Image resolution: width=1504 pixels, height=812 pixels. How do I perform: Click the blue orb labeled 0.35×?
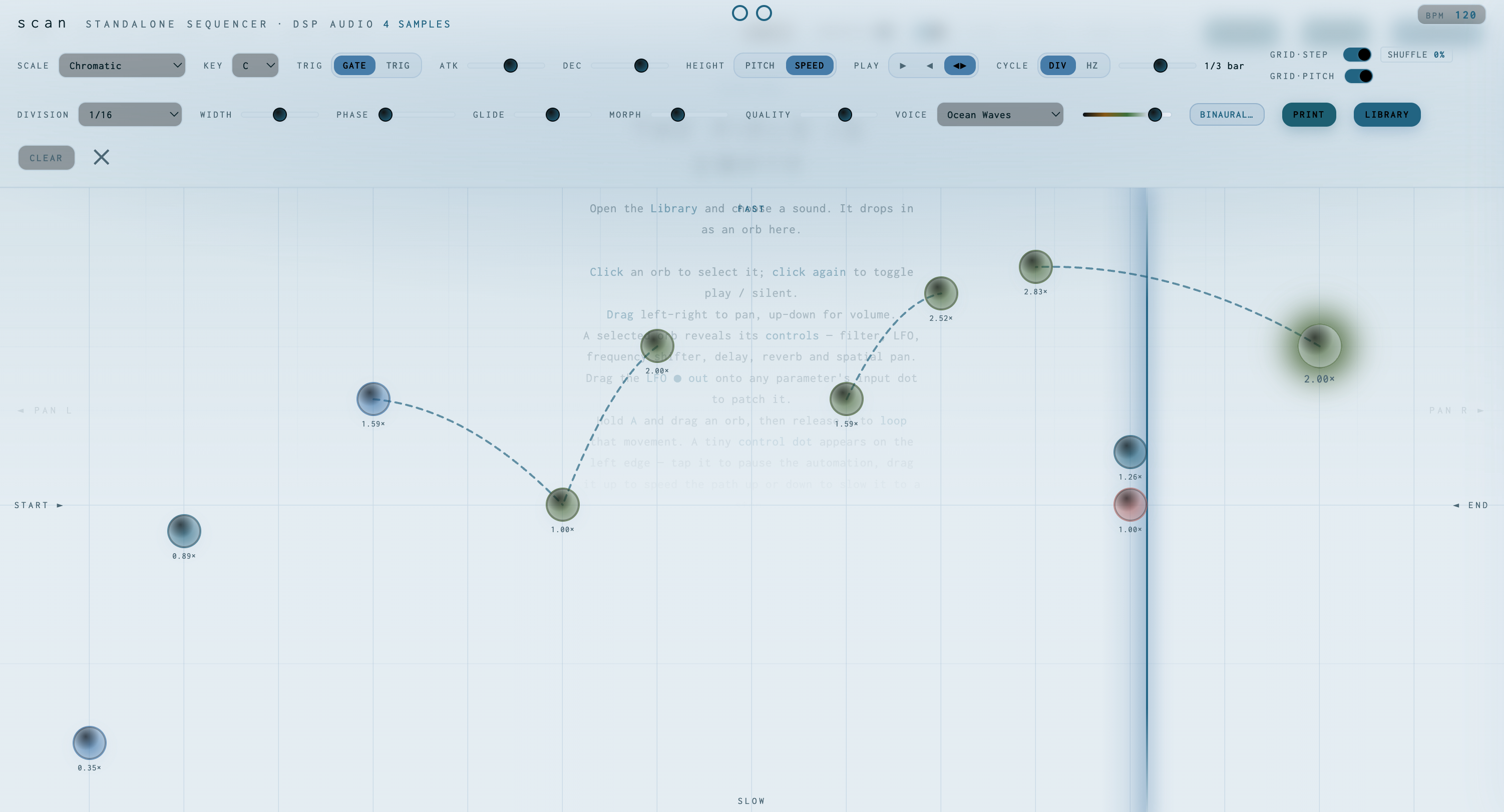(x=89, y=742)
